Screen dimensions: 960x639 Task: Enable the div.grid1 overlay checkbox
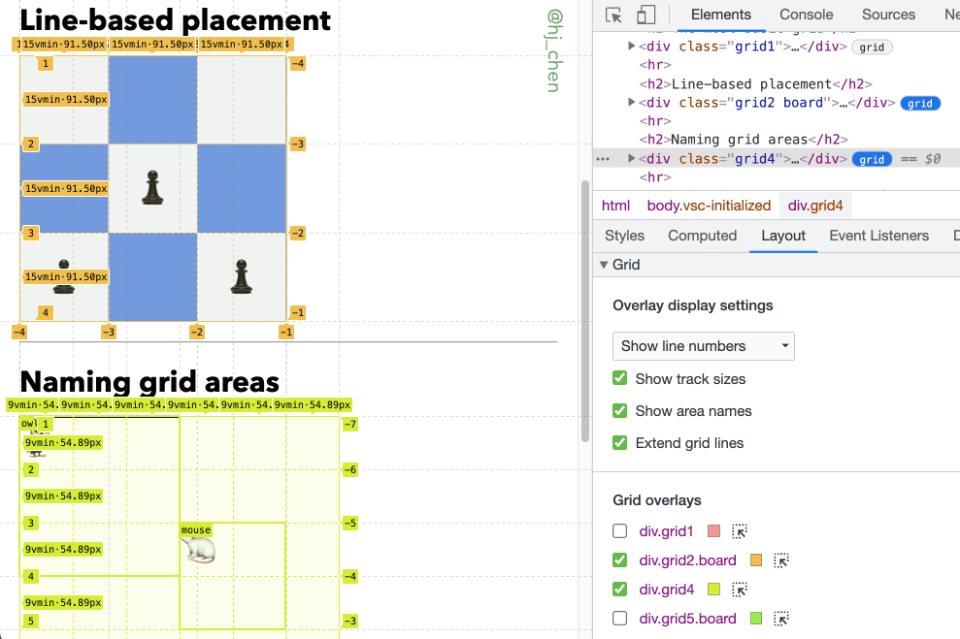(620, 531)
